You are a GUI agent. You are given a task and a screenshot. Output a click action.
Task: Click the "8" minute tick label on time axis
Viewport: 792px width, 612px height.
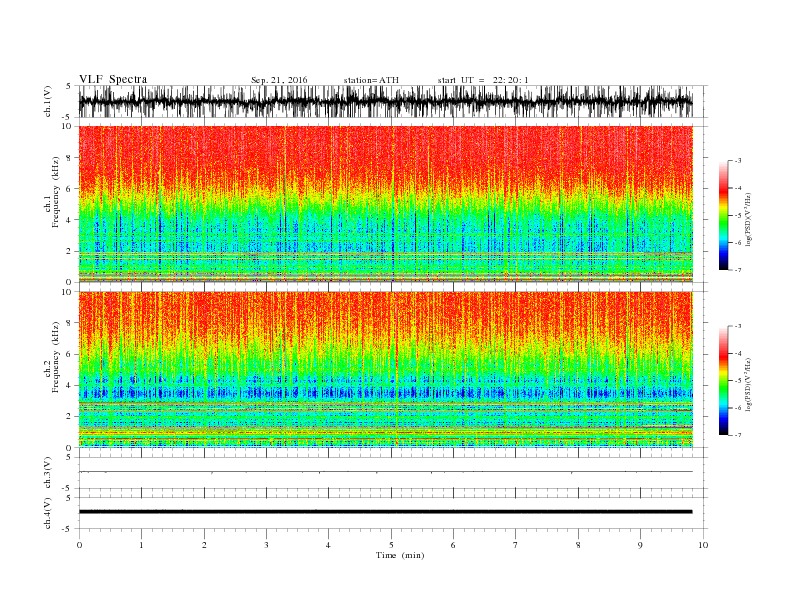point(578,545)
